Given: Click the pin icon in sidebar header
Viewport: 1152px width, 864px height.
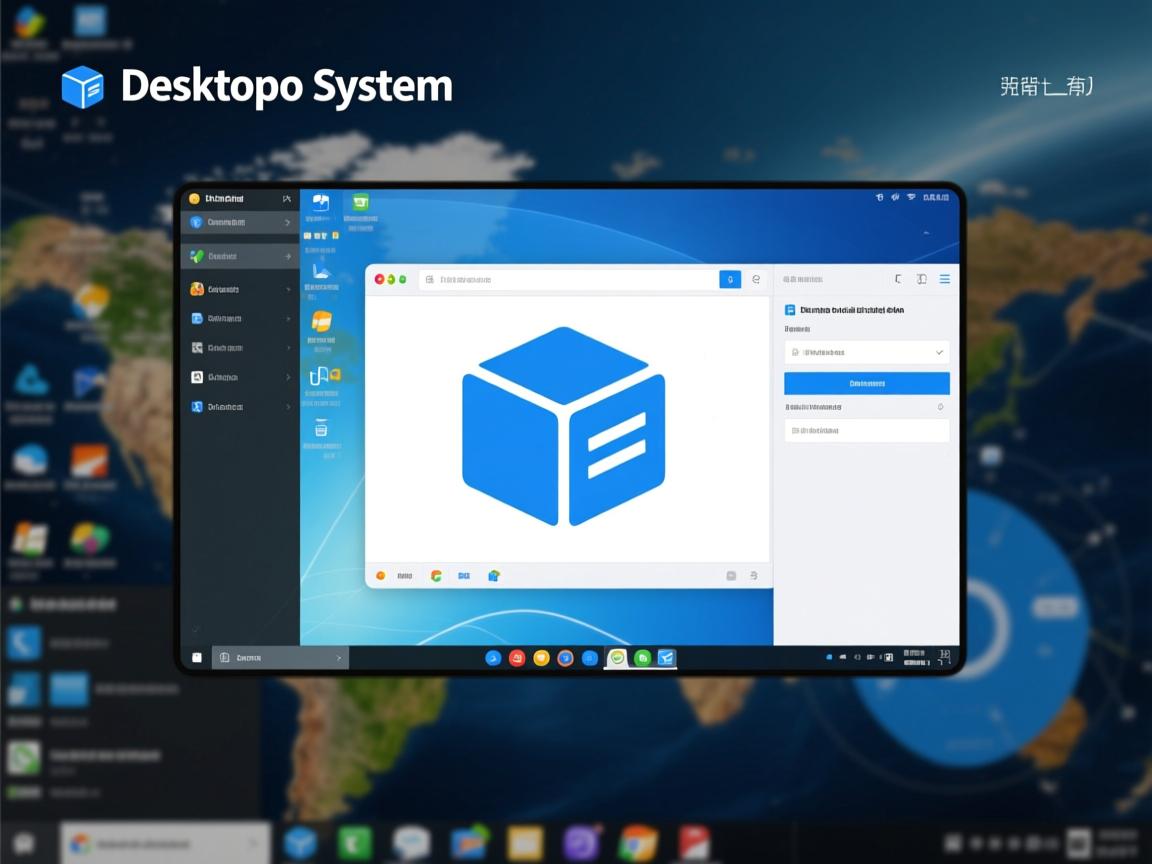Looking at the screenshot, I should click(287, 199).
